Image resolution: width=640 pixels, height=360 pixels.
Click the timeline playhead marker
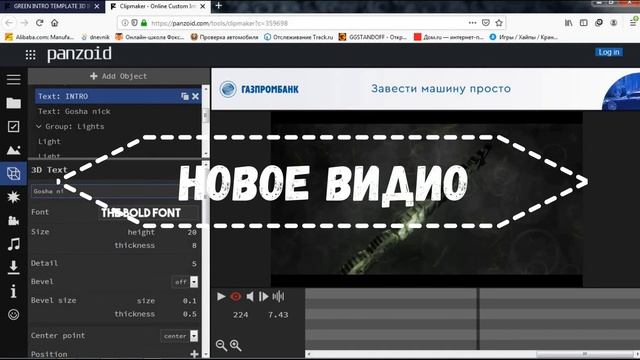478,318
